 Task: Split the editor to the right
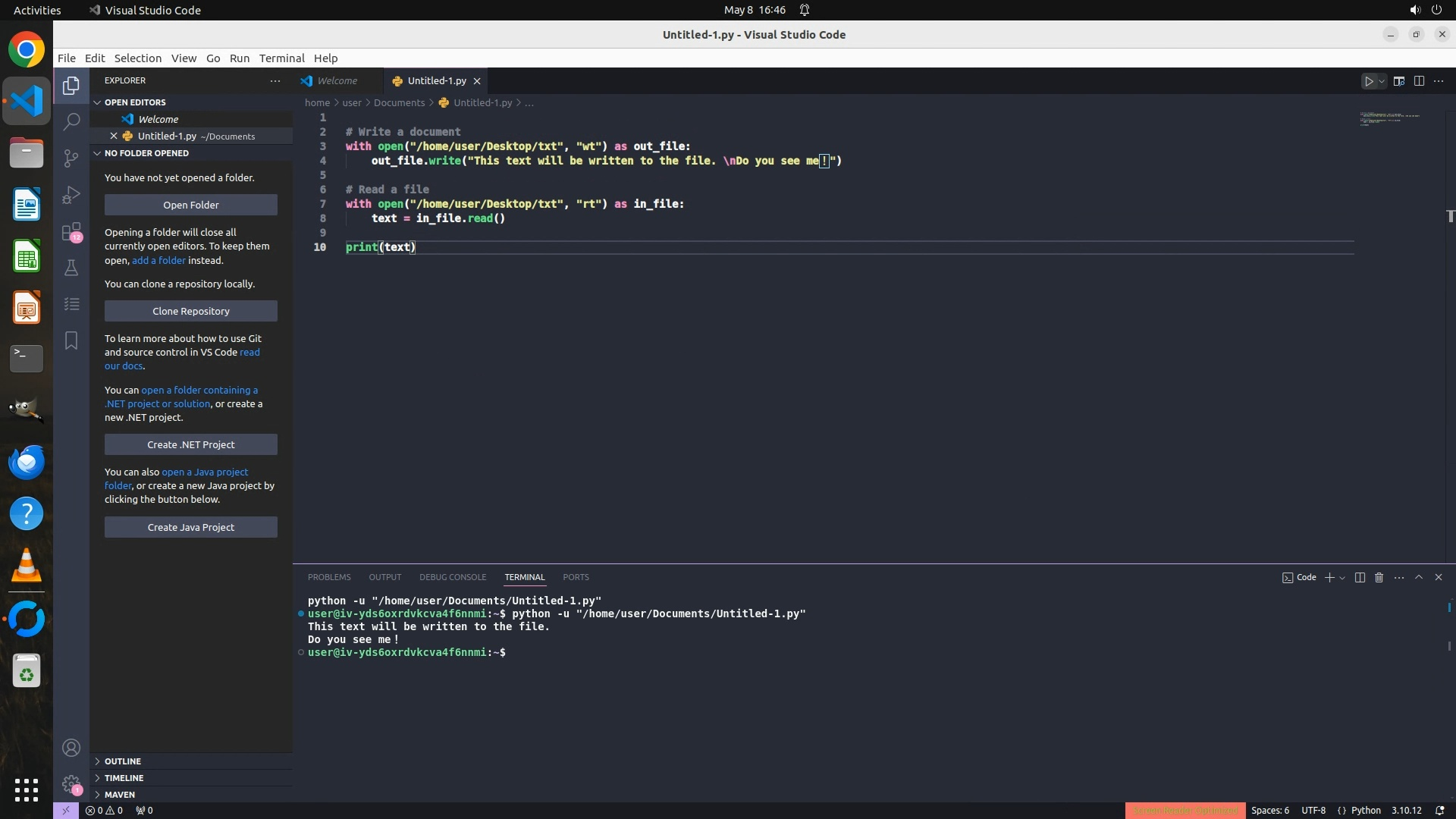1419,81
